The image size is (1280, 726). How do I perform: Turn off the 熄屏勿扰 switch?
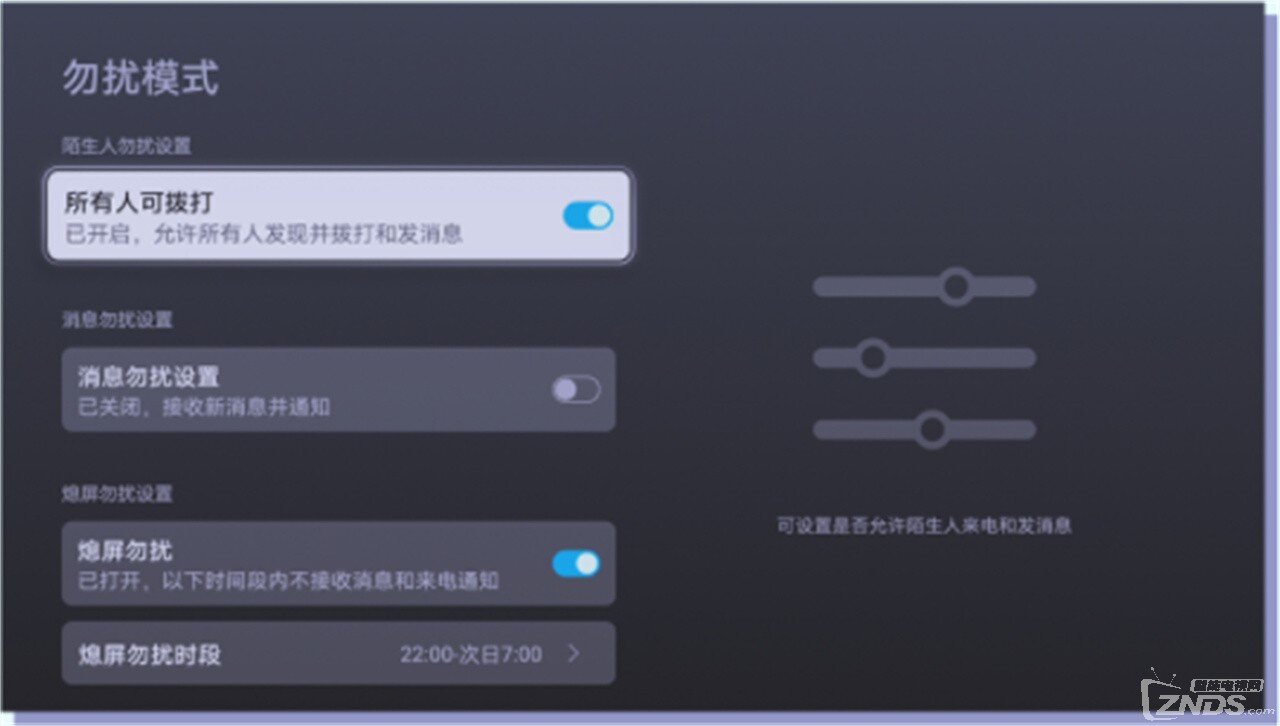[x=577, y=563]
